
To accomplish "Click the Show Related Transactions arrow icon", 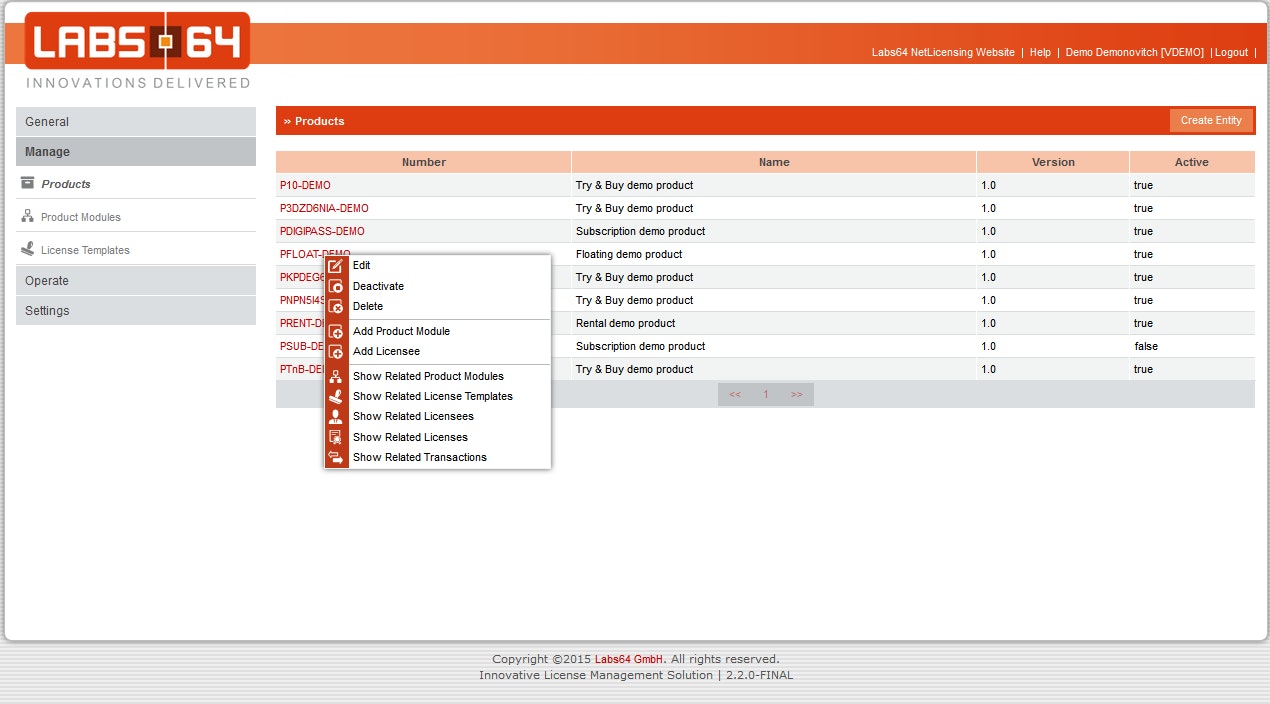I will [336, 457].
